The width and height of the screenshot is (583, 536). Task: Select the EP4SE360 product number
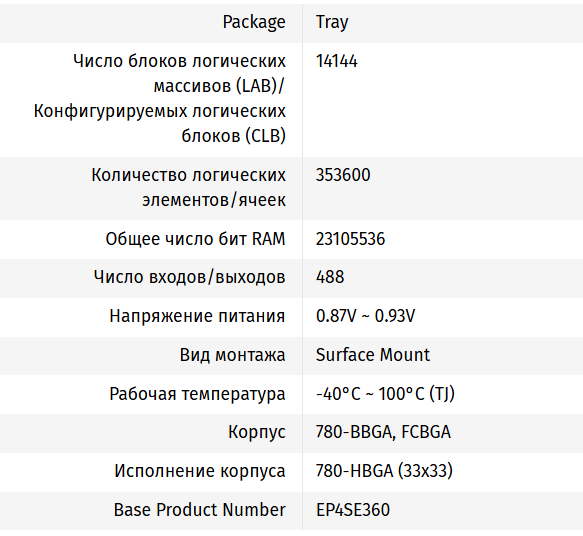(352, 510)
